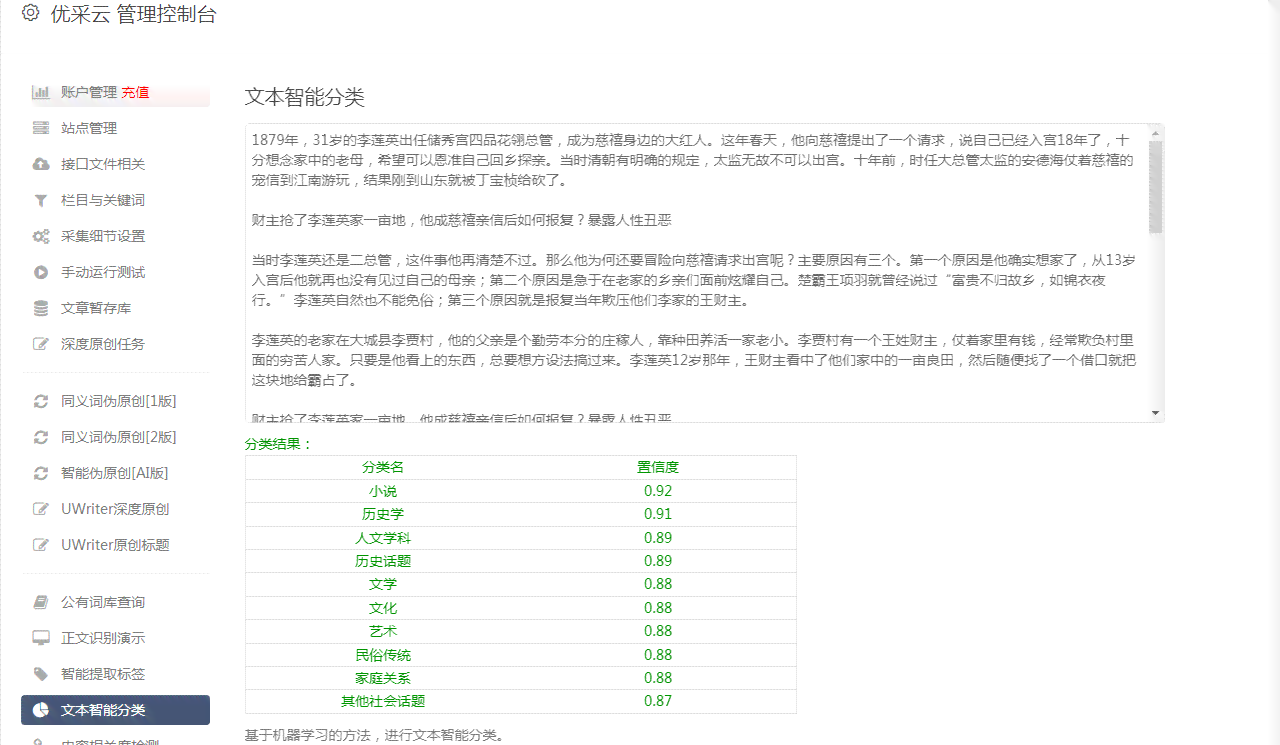This screenshot has height=745, width=1280.
Task: Open 智能伪原创[AI版] tool
Action: [115, 473]
